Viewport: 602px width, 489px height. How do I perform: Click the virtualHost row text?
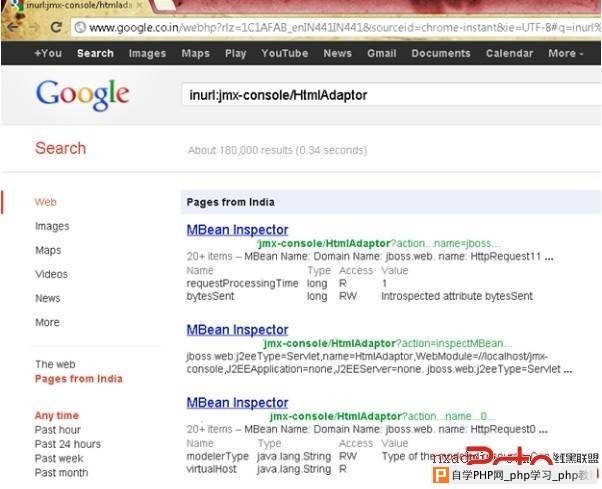tap(212, 469)
